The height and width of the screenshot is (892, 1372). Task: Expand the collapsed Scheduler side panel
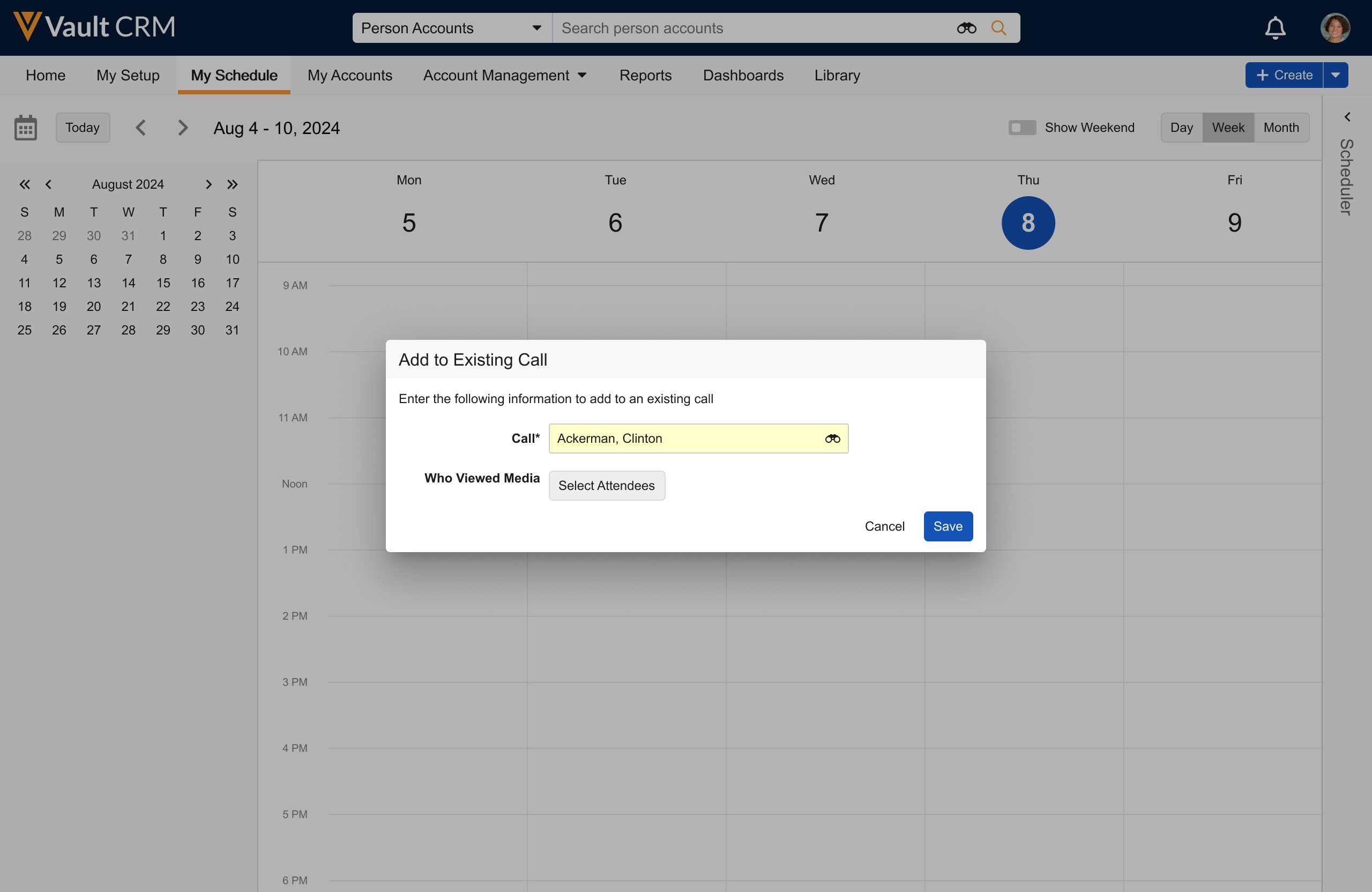pos(1347,117)
